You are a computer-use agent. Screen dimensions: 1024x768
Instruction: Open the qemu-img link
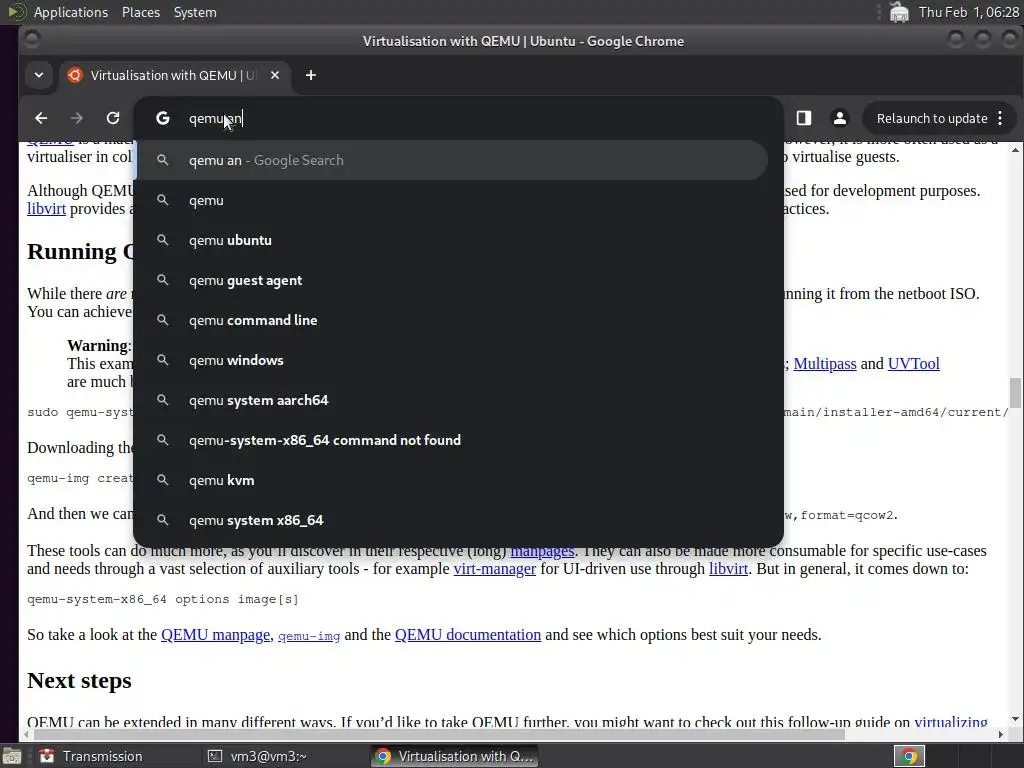[309, 636]
